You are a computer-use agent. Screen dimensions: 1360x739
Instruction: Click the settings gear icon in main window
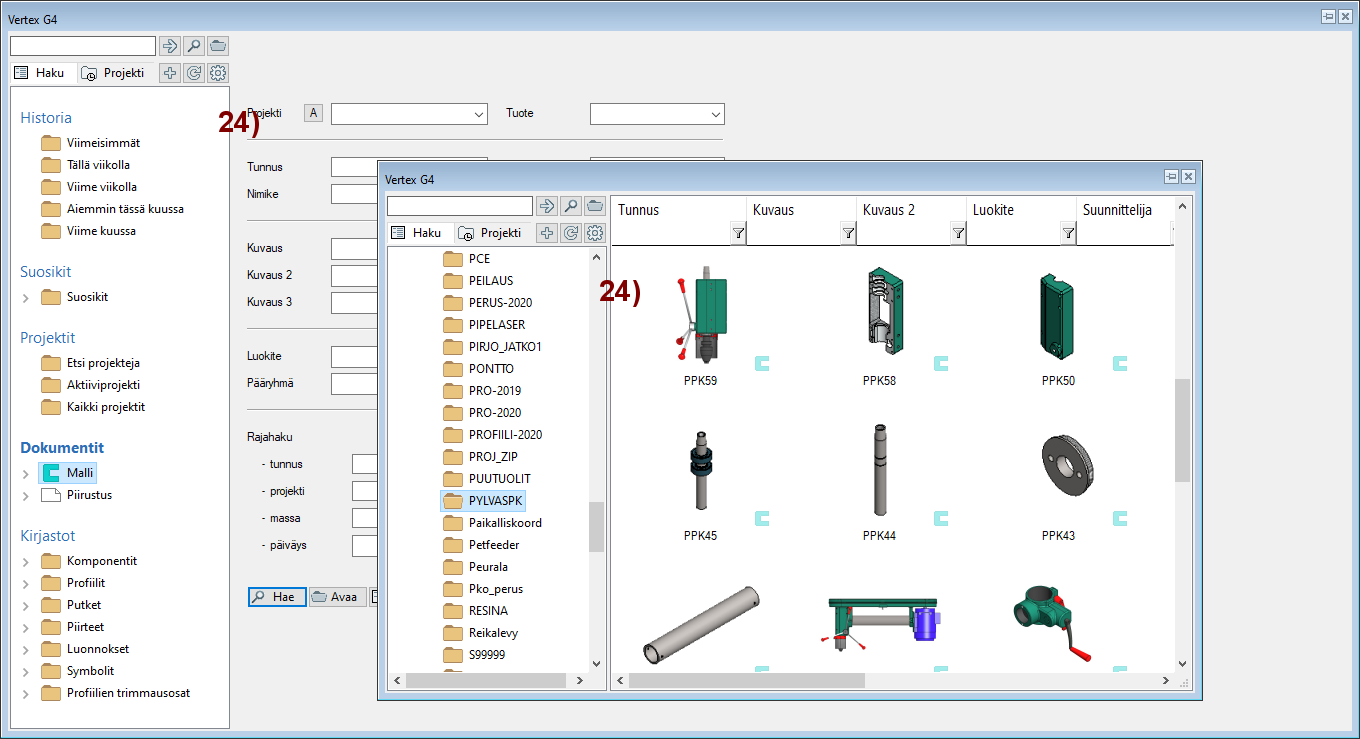pos(219,73)
